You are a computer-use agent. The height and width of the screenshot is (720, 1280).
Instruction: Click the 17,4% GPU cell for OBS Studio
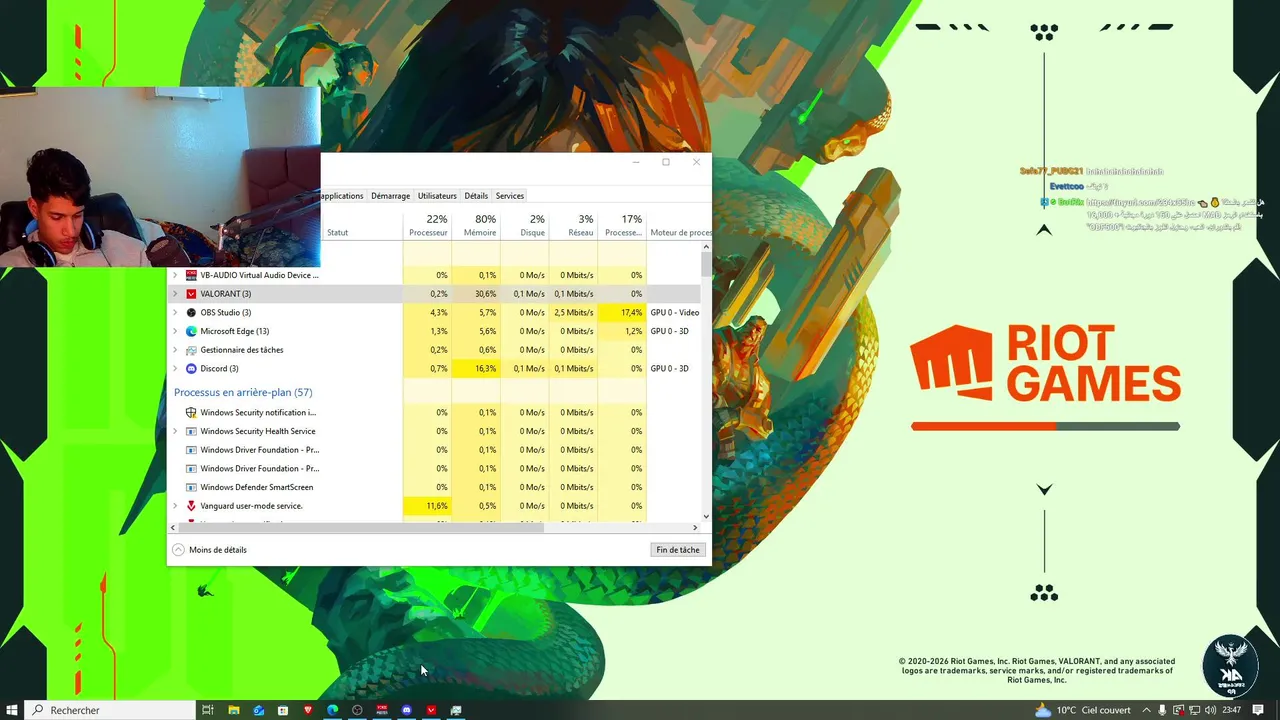click(622, 312)
